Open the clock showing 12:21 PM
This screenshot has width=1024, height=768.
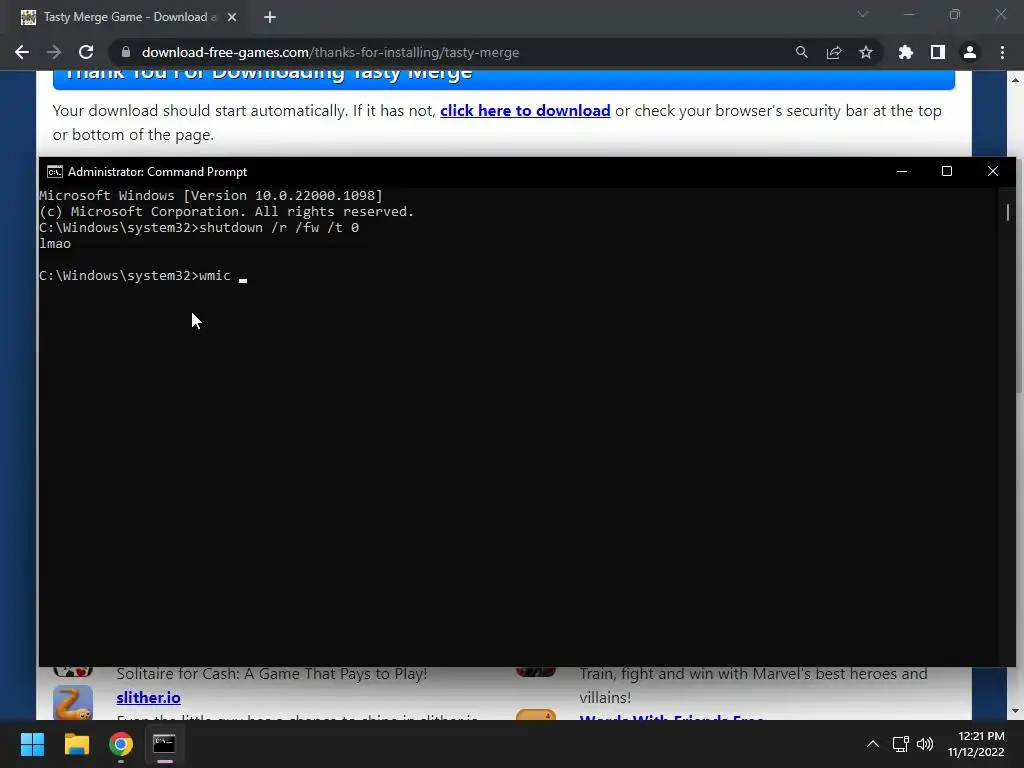[976, 744]
